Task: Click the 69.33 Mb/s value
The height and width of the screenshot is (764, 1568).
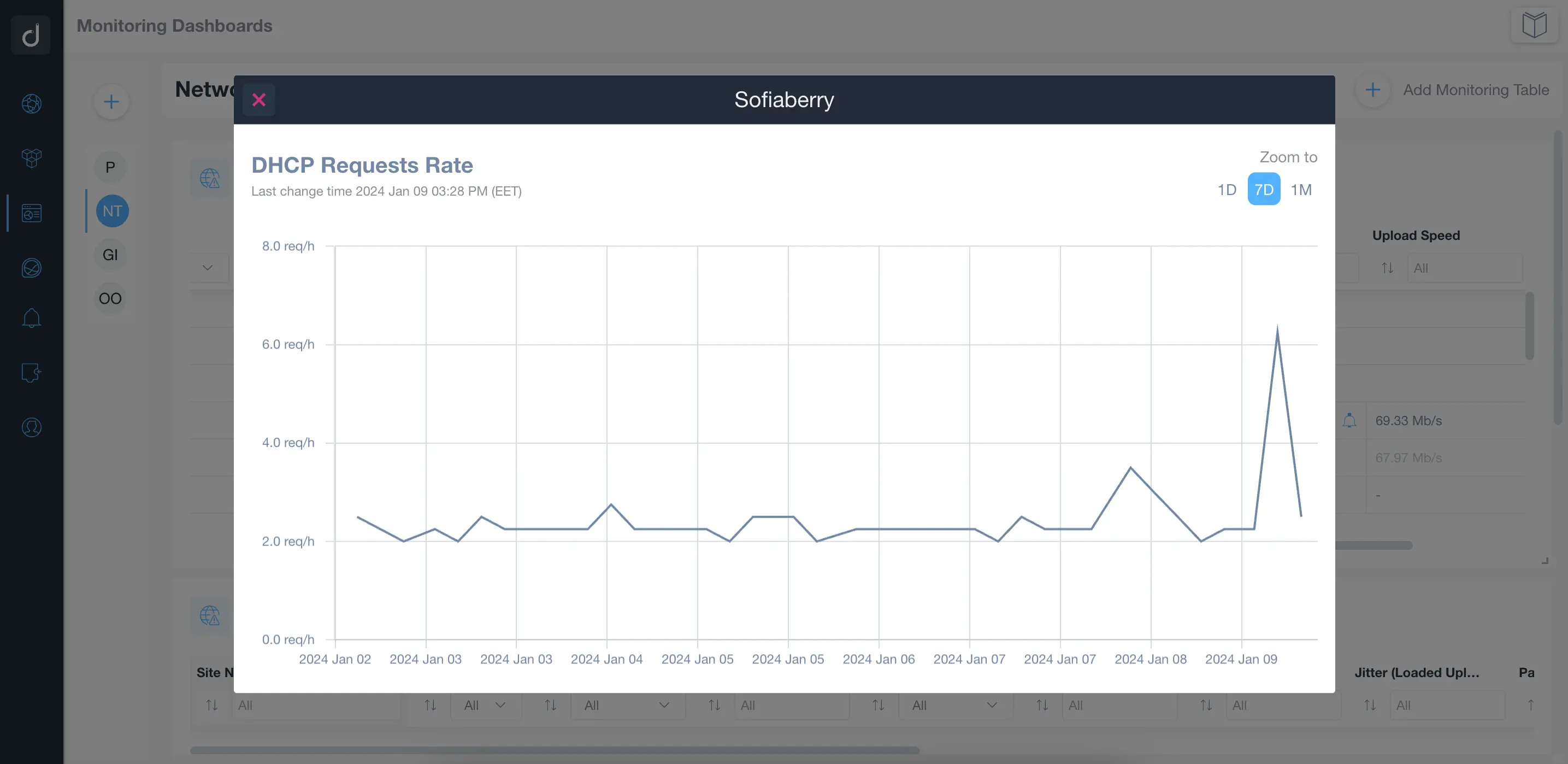Action: (1408, 421)
